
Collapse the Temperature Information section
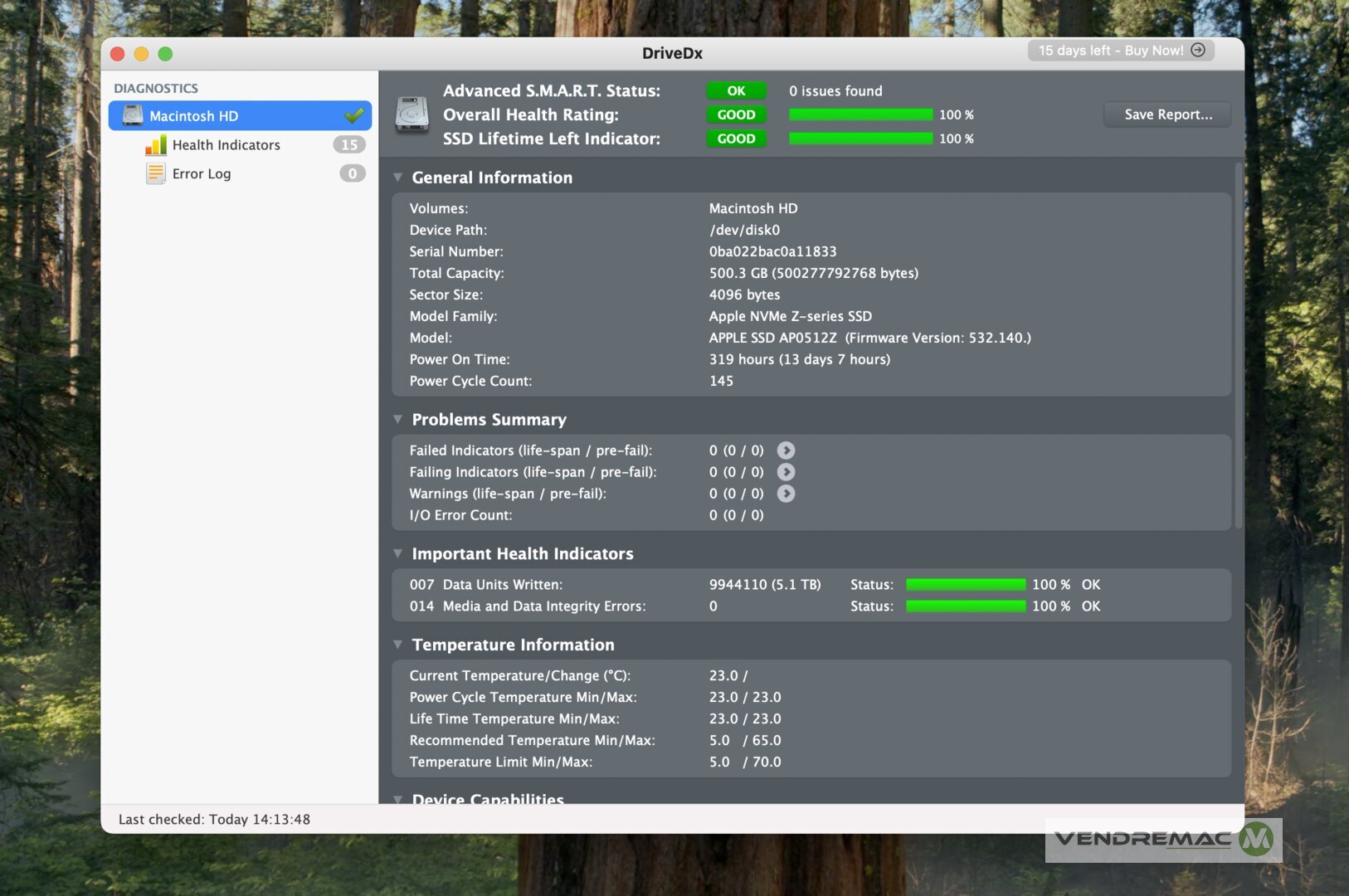(x=398, y=645)
